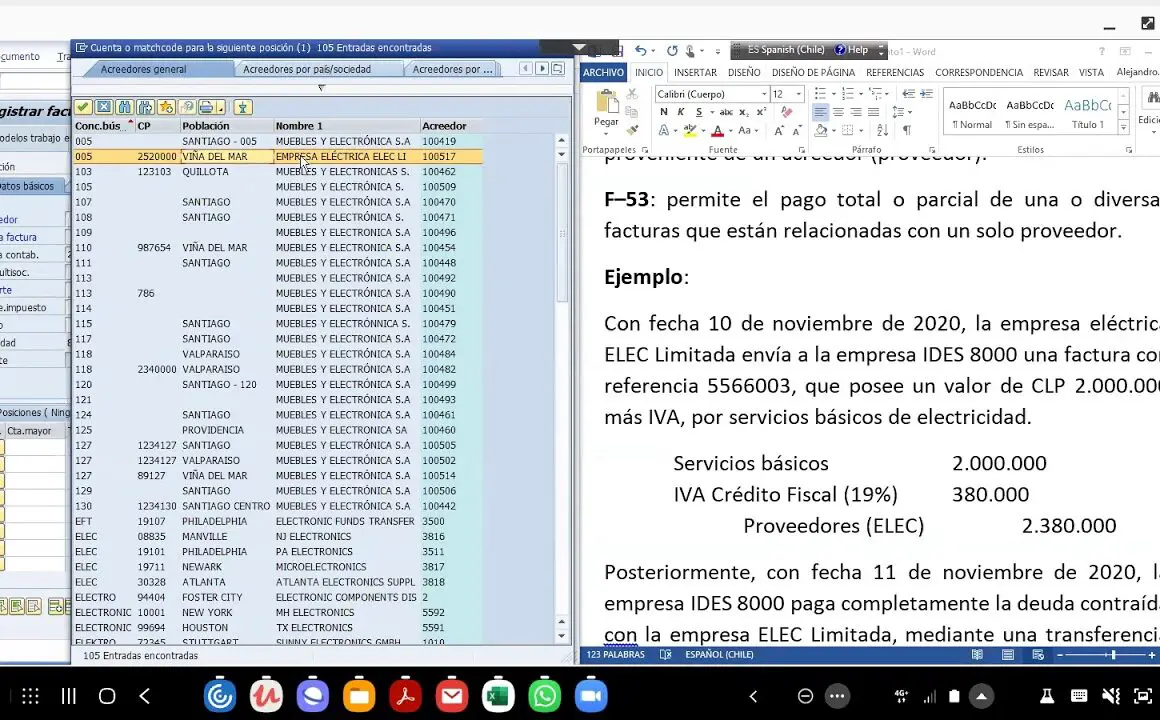Open the line spacing dropdown in Word
Viewport: 1160px width, 720px height.
(x=900, y=112)
